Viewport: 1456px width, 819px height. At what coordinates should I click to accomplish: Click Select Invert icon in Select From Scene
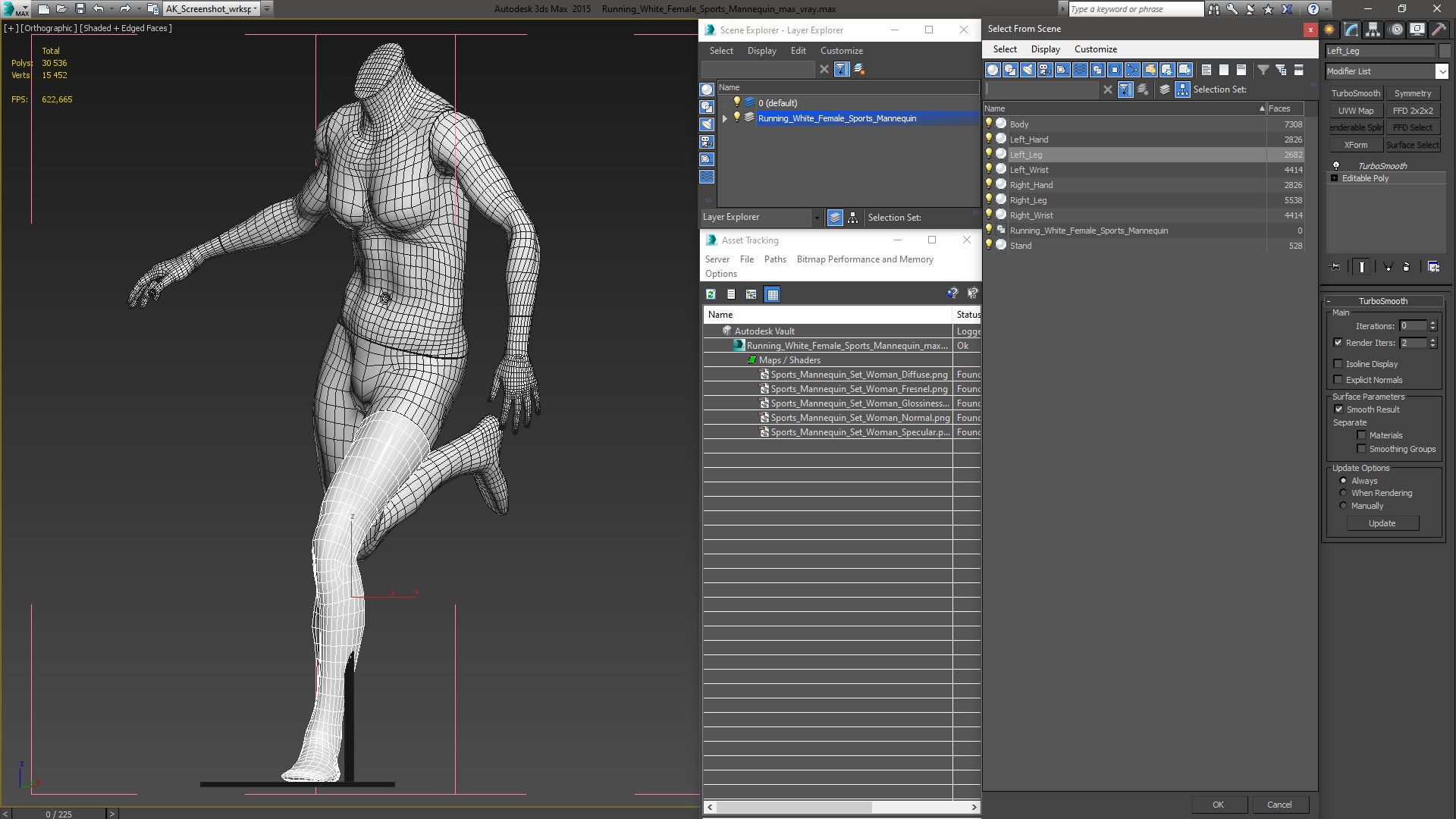[1241, 70]
